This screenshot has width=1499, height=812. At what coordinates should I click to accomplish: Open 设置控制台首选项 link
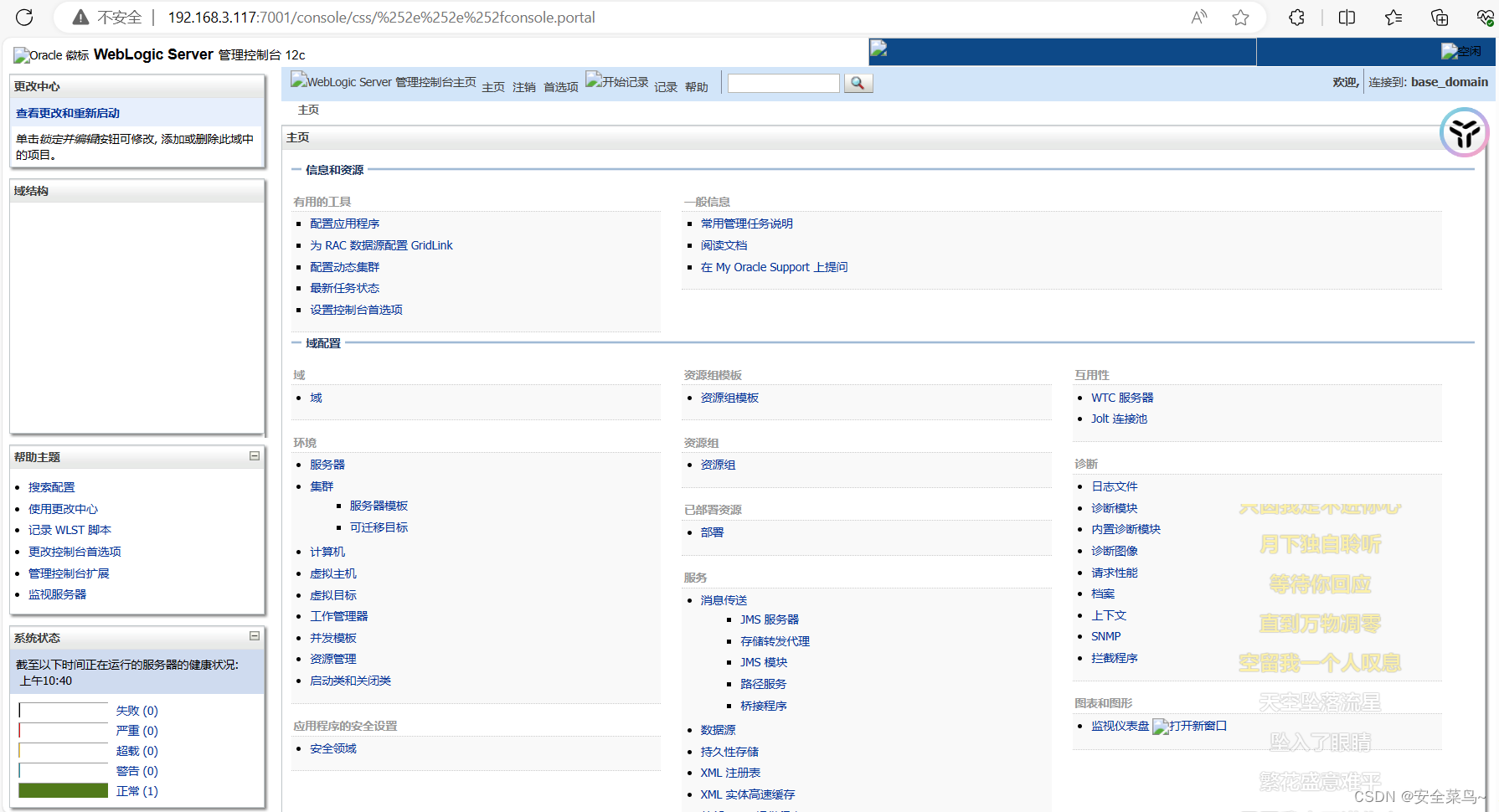(x=356, y=310)
